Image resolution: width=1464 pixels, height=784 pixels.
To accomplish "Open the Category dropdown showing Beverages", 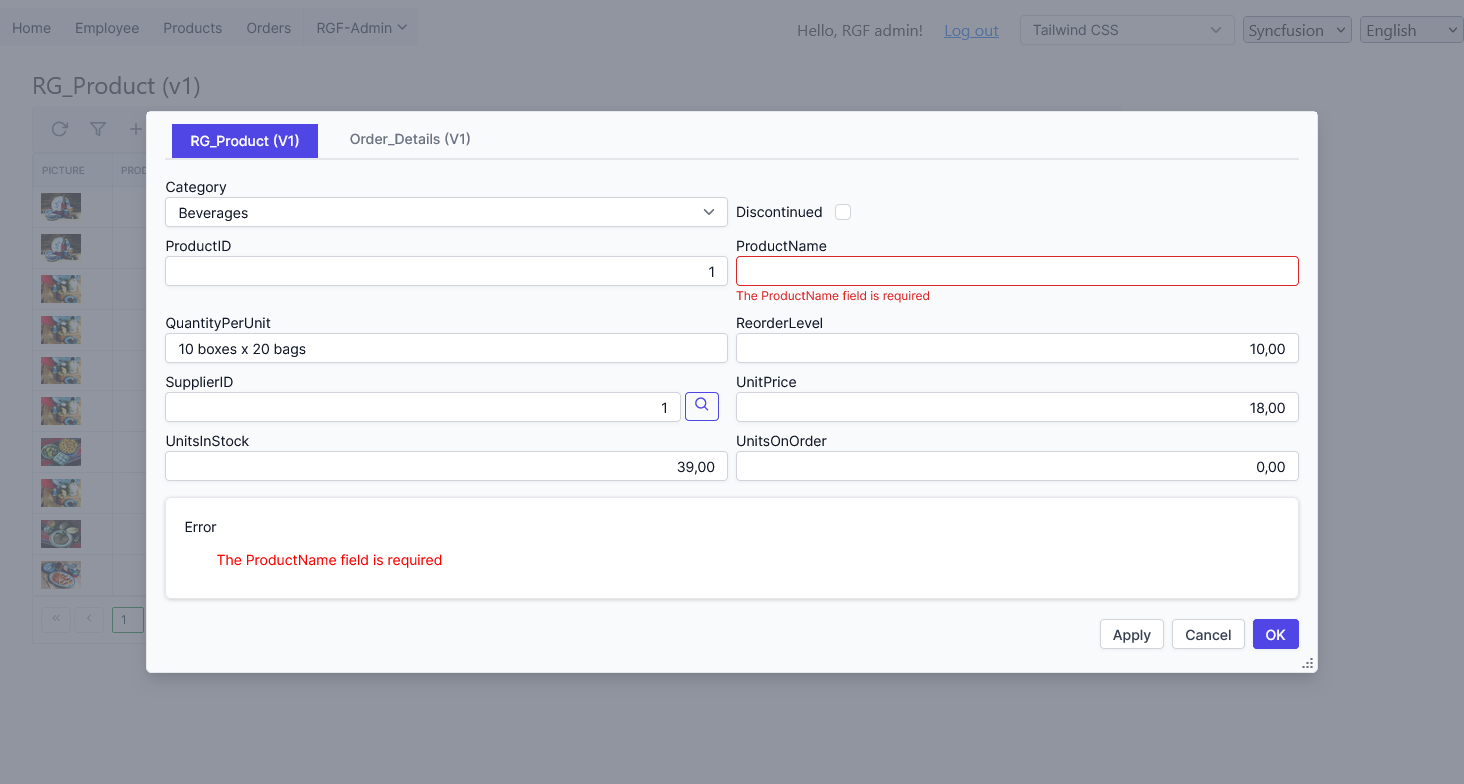I will point(445,212).
